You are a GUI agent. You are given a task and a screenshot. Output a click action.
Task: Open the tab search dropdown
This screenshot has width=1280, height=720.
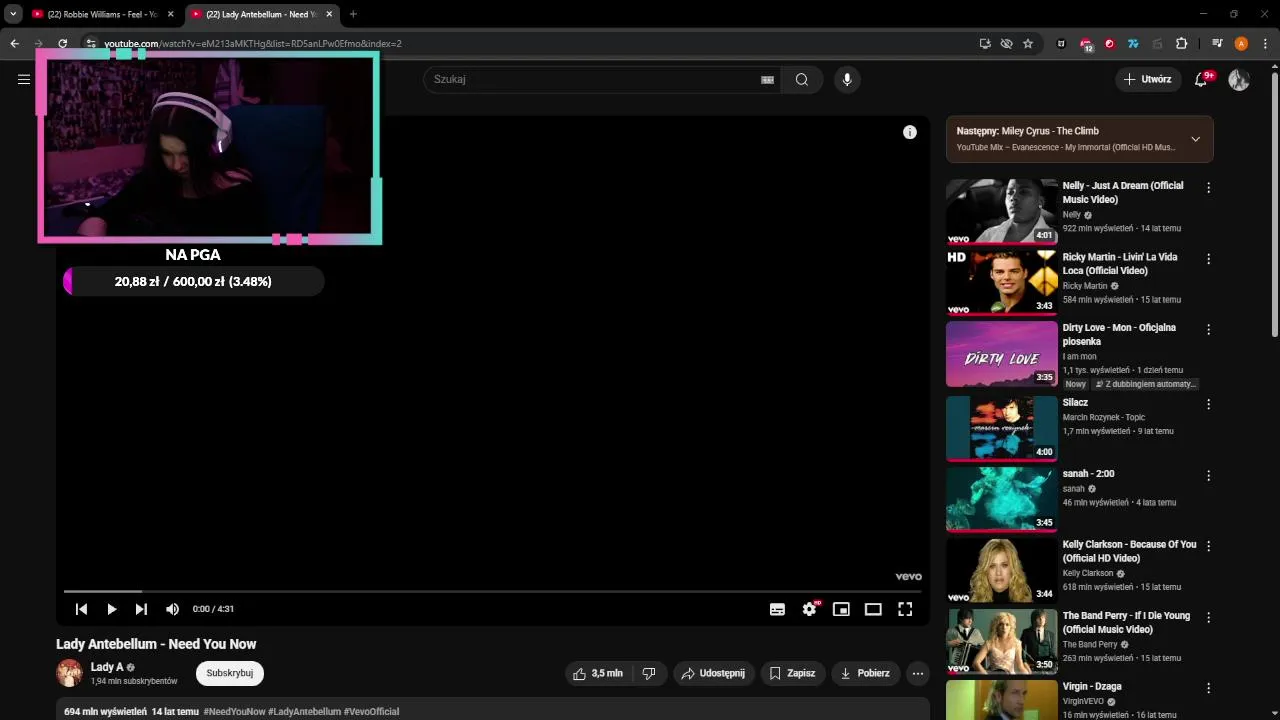(13, 14)
